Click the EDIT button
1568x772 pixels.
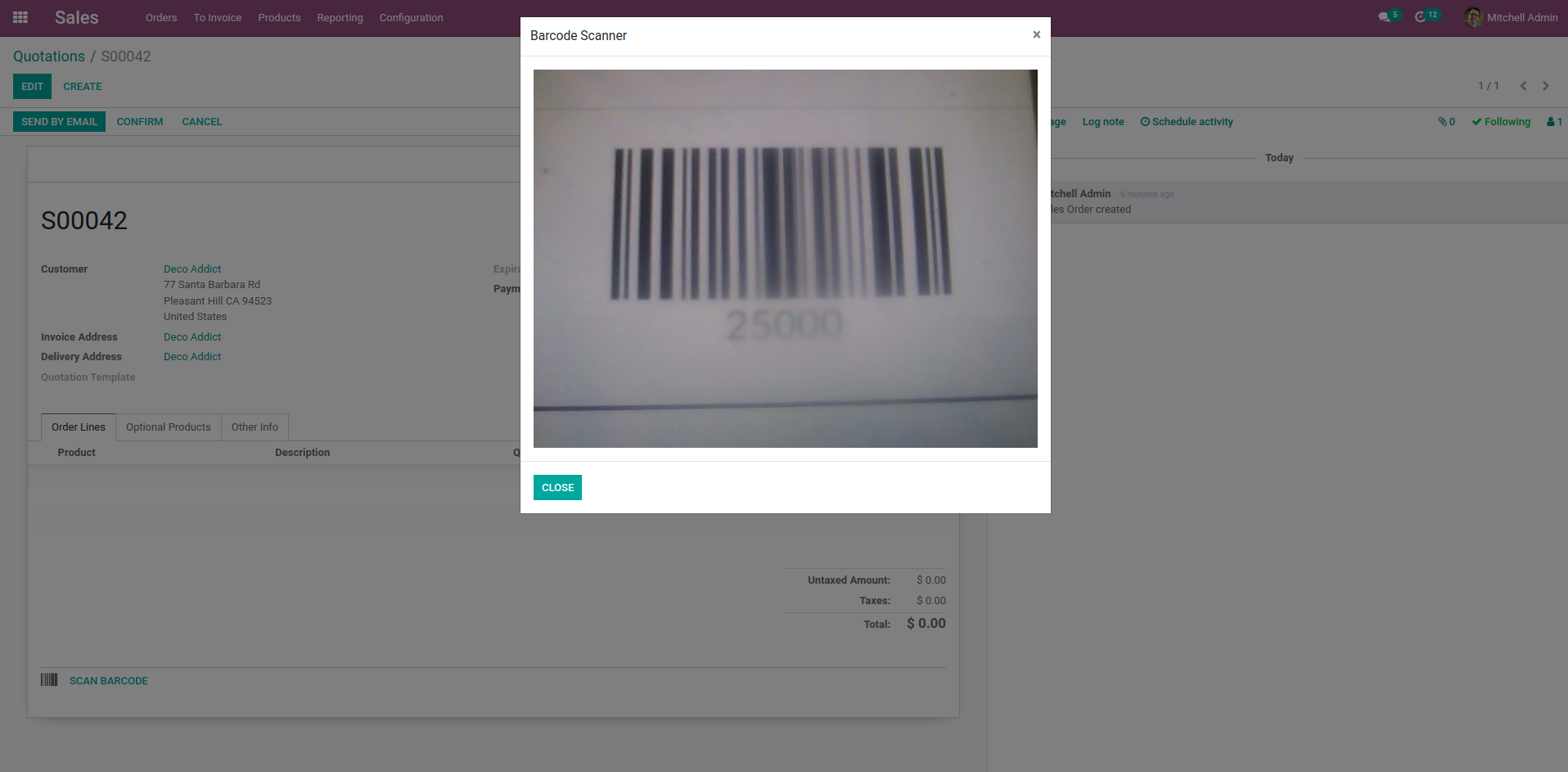32,87
